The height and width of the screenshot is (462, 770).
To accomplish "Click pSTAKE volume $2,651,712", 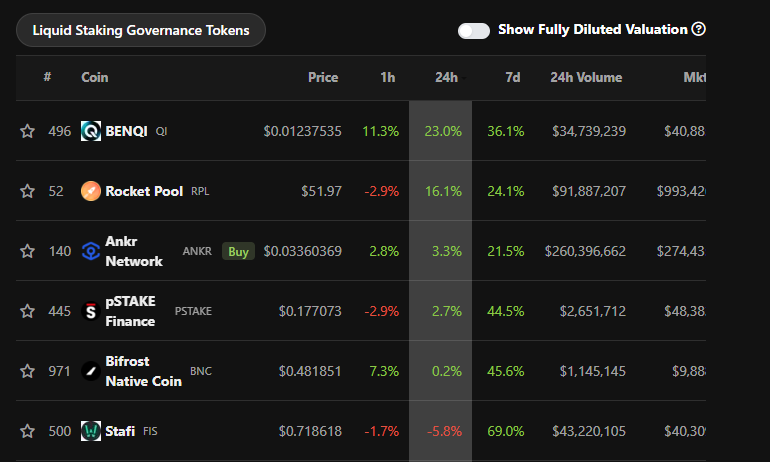I will (593, 311).
